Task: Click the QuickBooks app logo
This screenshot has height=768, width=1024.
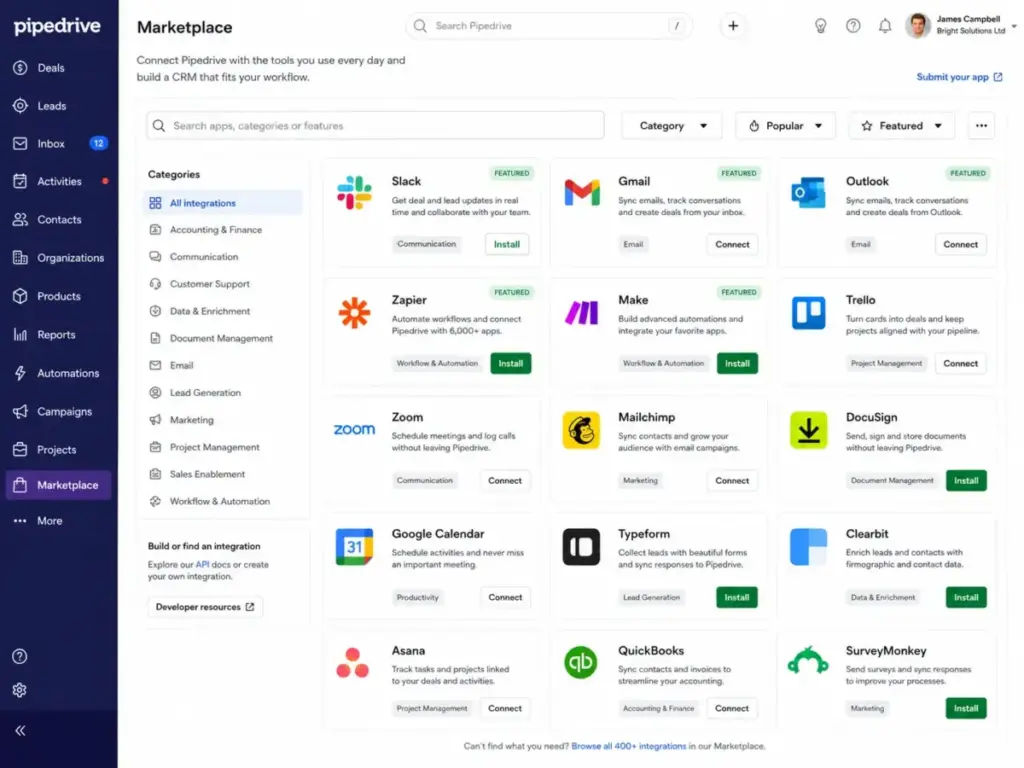Action: pos(581,662)
